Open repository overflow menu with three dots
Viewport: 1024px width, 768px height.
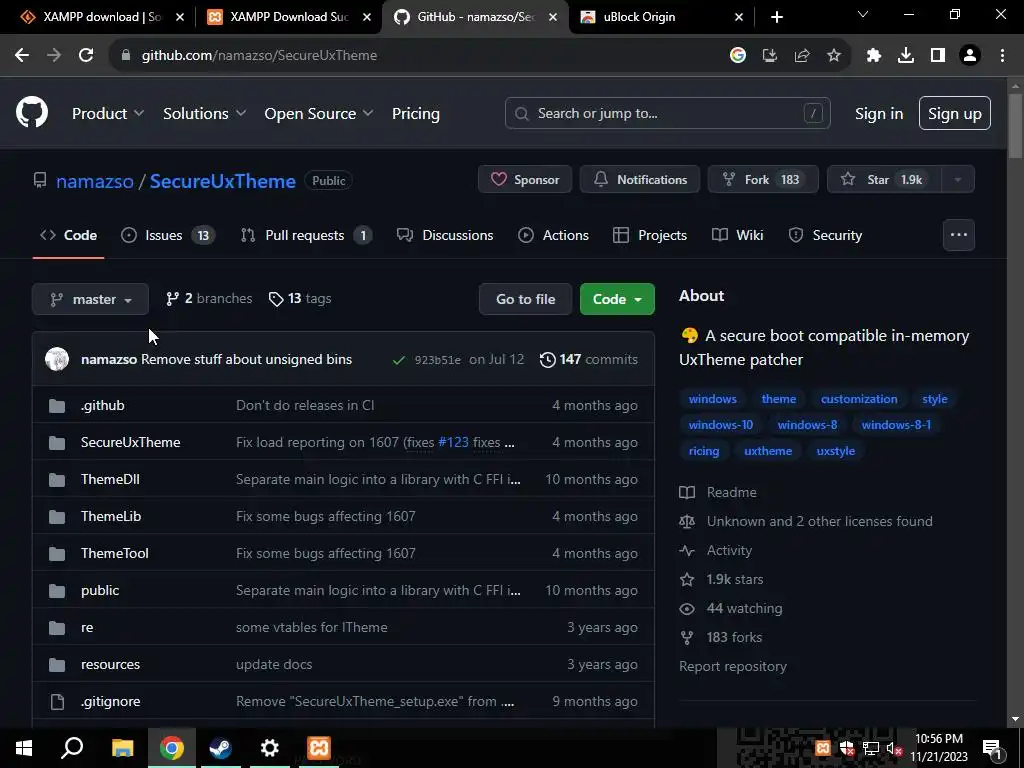pos(959,235)
